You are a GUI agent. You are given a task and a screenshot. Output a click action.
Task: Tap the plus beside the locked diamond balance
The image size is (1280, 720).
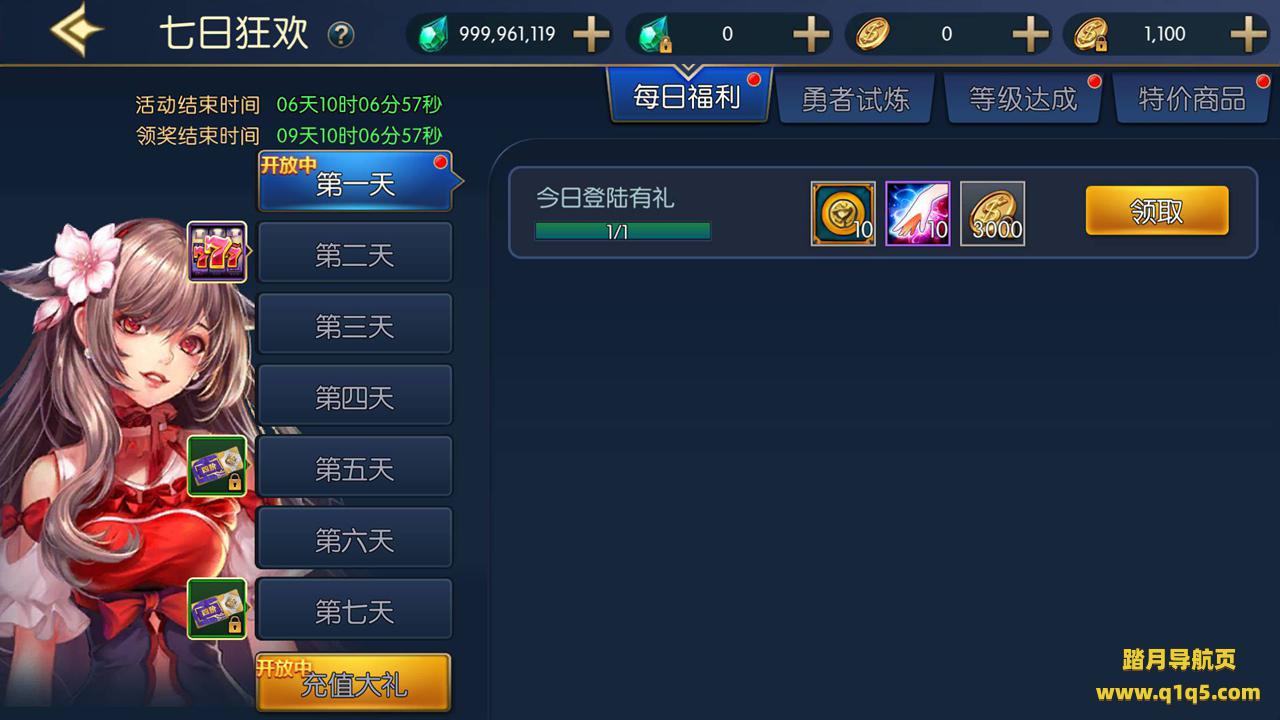pyautogui.click(x=811, y=34)
